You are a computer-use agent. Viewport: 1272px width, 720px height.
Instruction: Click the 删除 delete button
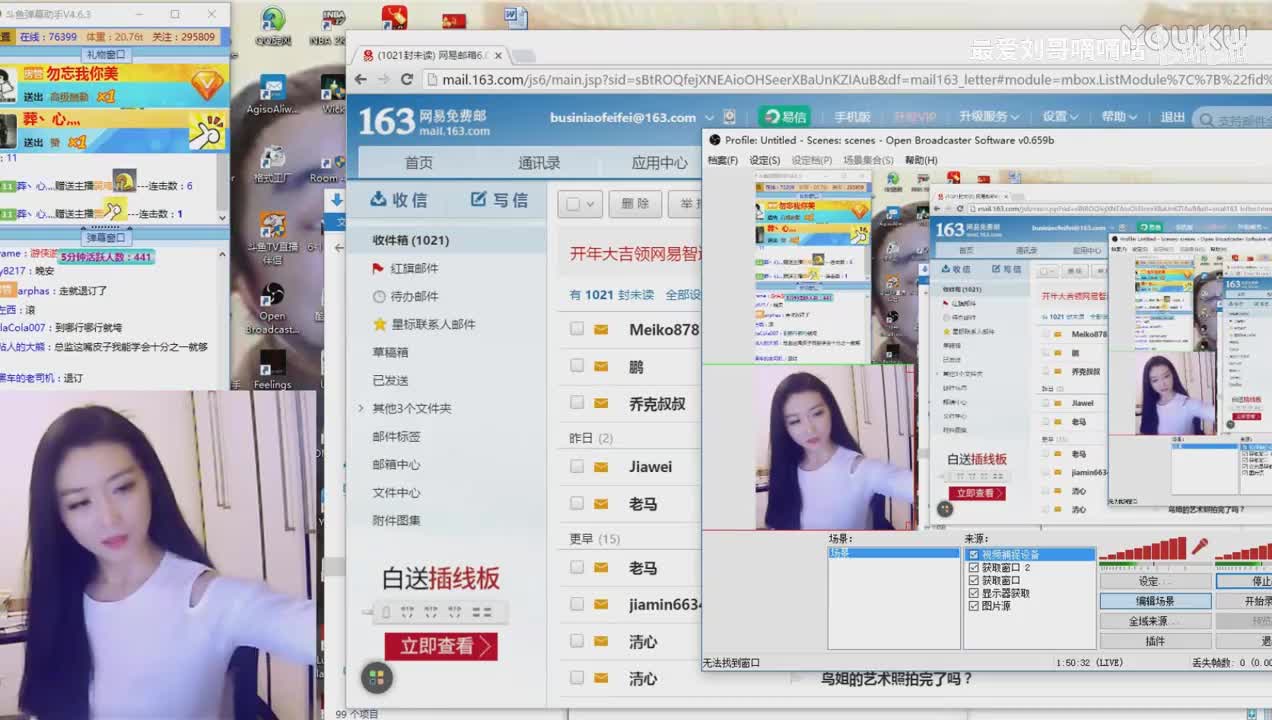point(635,204)
